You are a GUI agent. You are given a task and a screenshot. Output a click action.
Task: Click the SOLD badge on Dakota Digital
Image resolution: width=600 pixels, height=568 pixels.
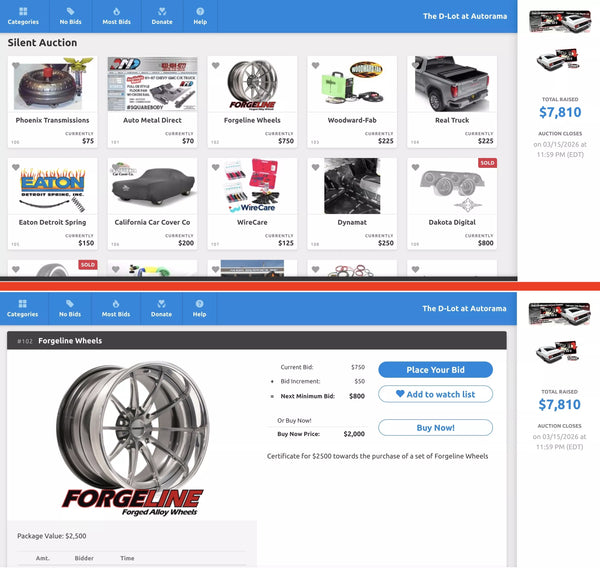click(487, 163)
